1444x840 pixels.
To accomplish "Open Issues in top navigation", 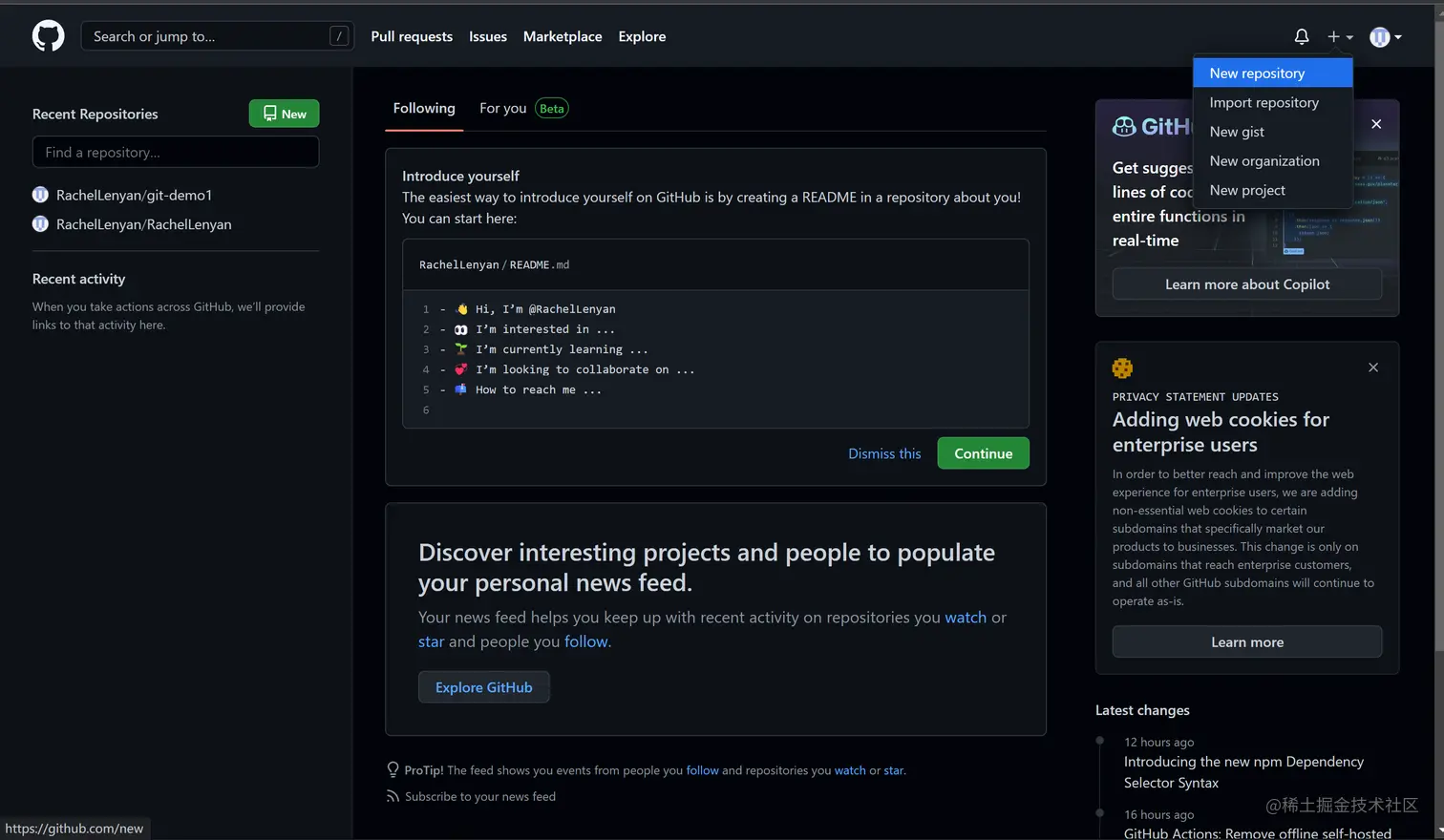I will point(488,36).
